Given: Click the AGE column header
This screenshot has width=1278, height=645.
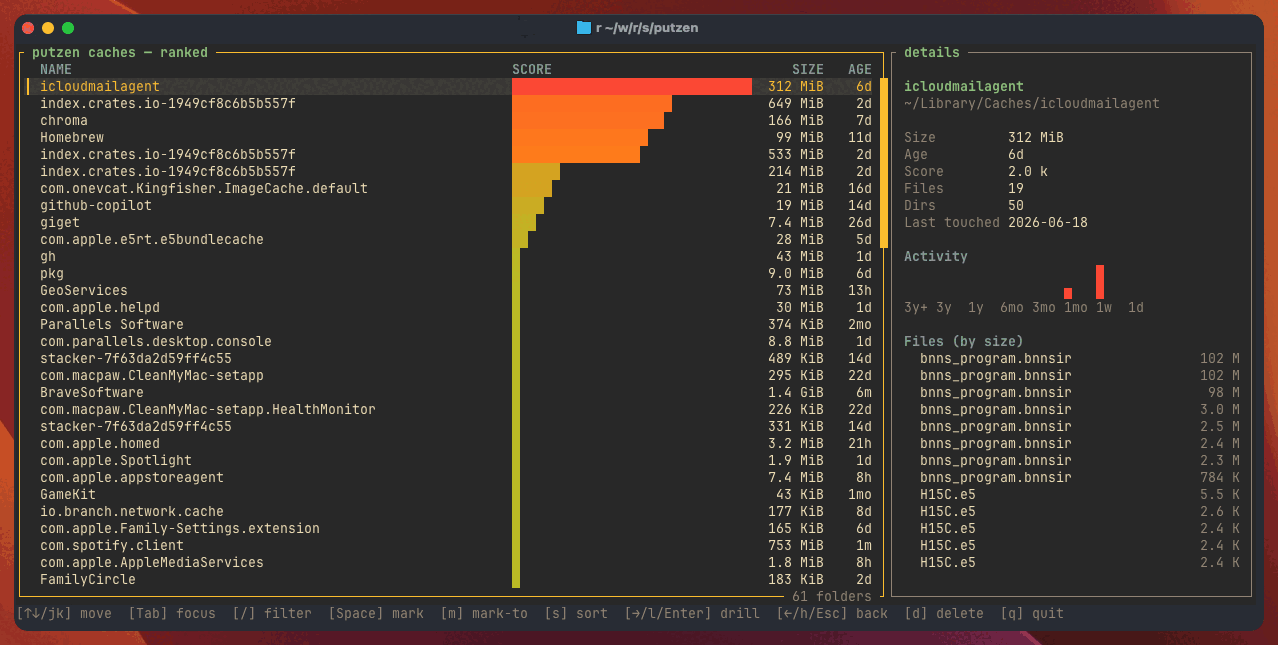Looking at the screenshot, I should point(860,70).
